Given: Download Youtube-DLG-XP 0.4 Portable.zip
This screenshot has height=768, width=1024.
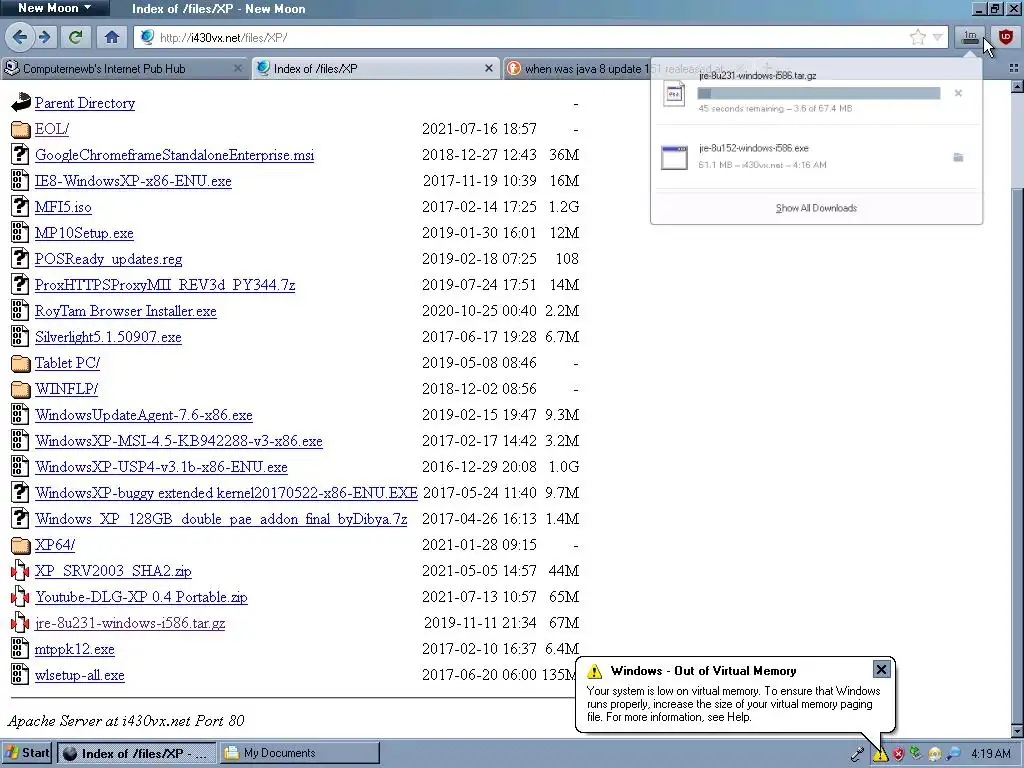Looking at the screenshot, I should point(141,597).
